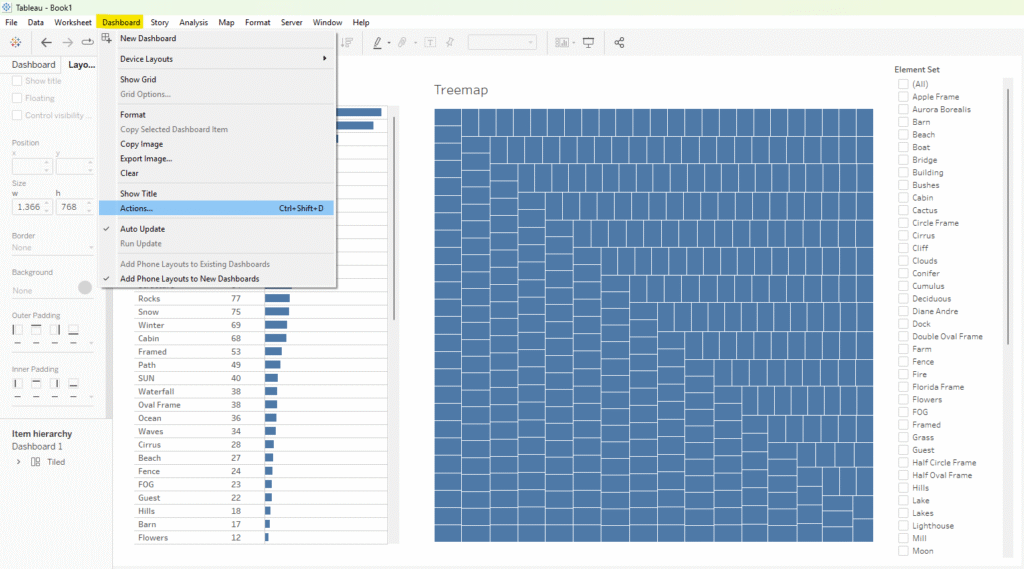Click Add Phone Layouts to New Dashboards
The image size is (1024, 569).
(x=216, y=279)
